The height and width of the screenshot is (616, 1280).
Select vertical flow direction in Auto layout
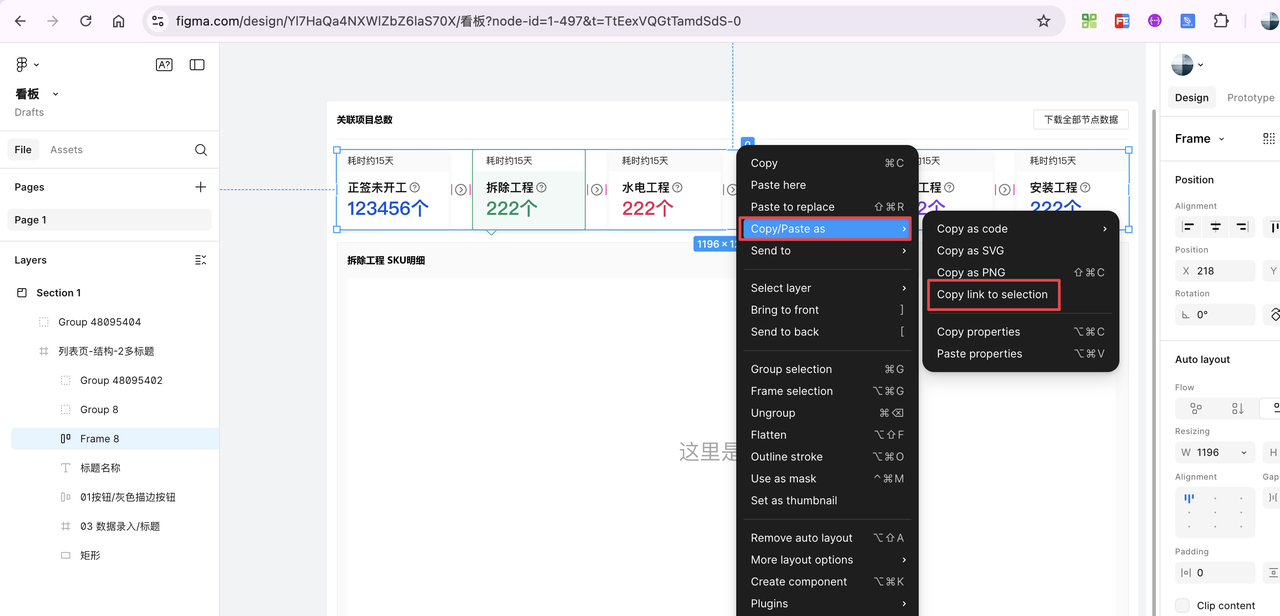tap(1237, 408)
